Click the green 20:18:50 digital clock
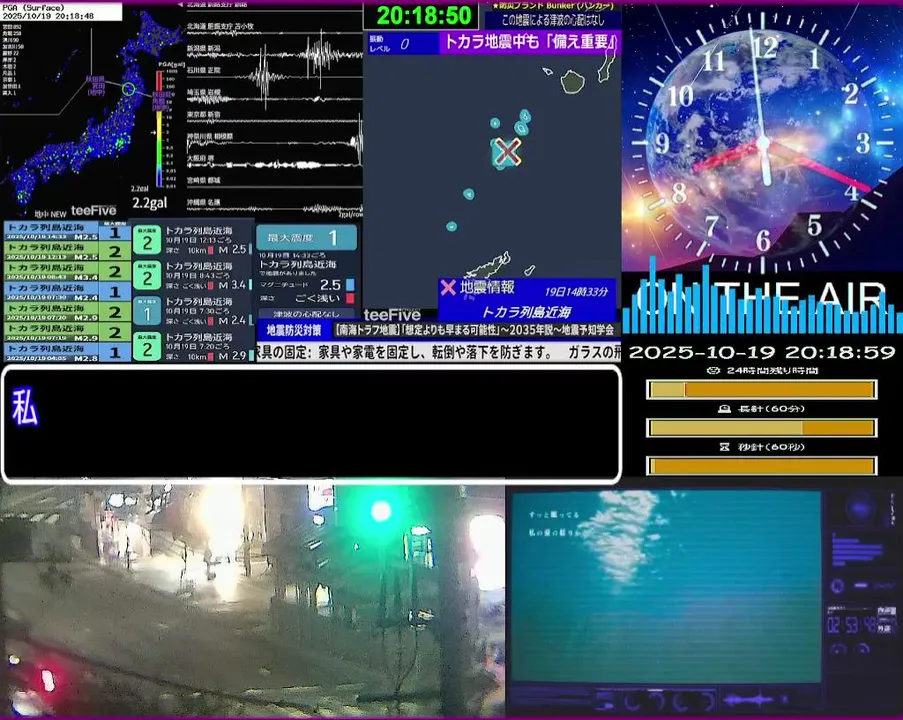 (423, 16)
